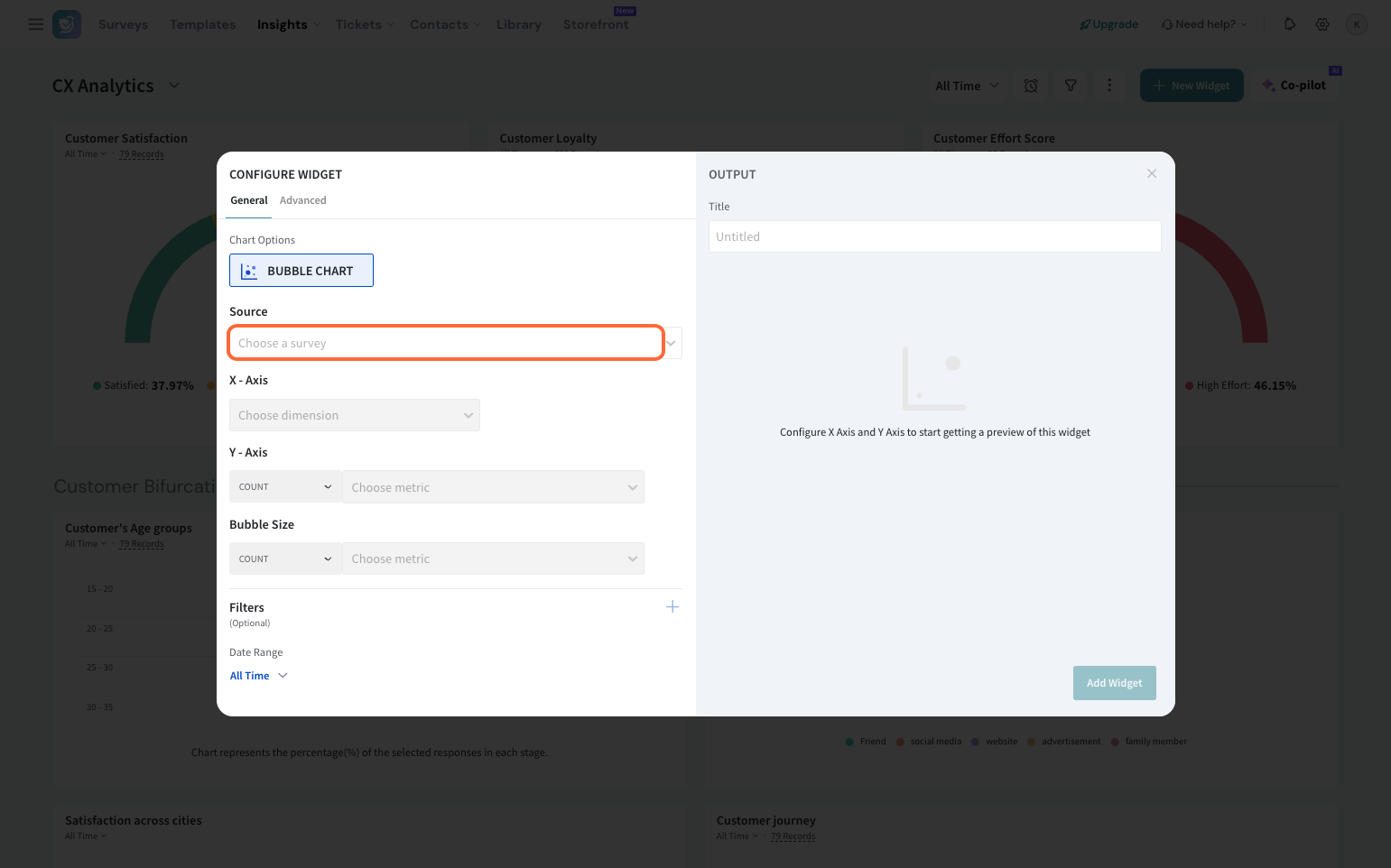
Task: Click the dashboard filter funnel icon
Action: click(x=1070, y=86)
